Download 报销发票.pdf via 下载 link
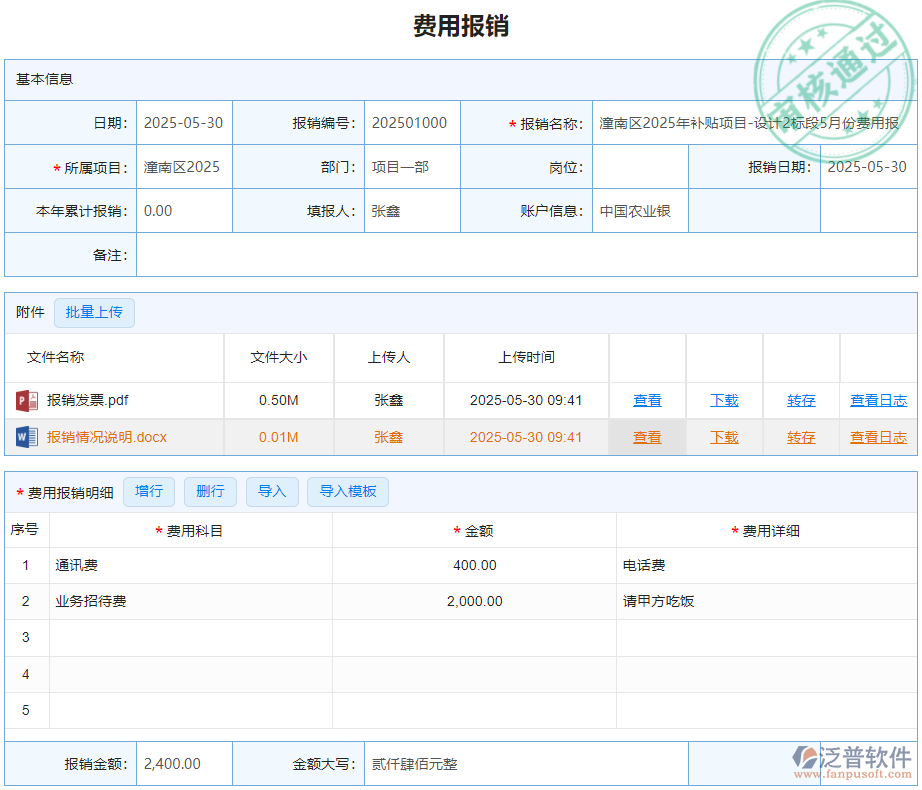The width and height of the screenshot is (922, 790). [724, 400]
